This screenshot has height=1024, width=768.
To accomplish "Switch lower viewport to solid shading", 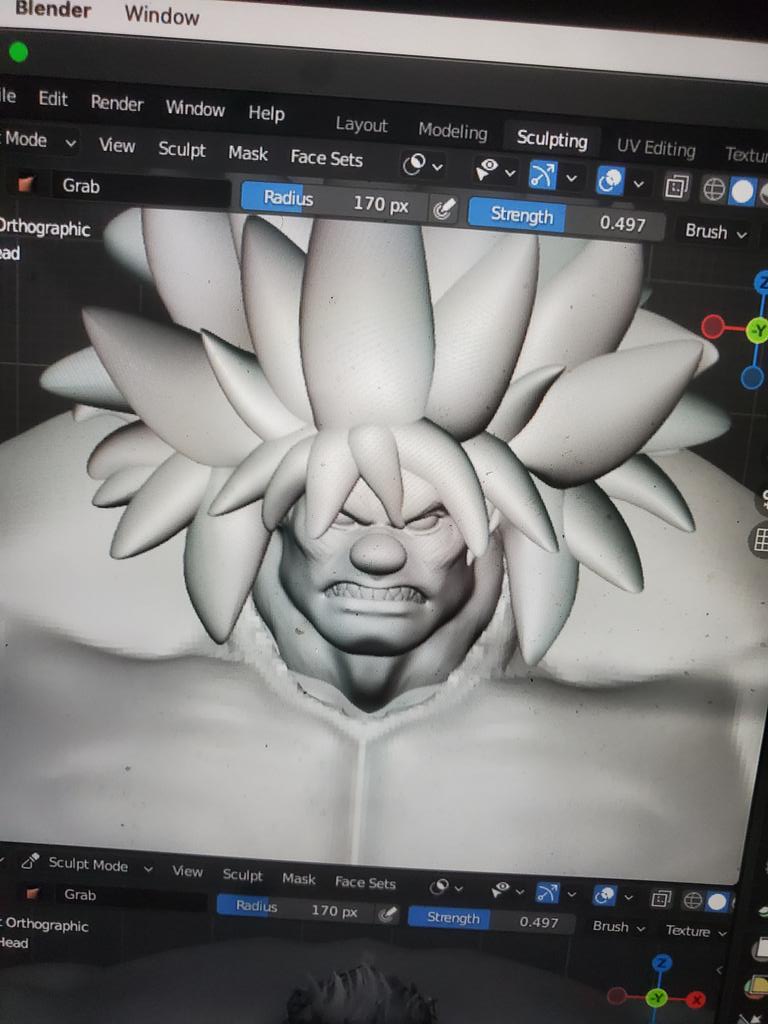I will click(x=716, y=903).
